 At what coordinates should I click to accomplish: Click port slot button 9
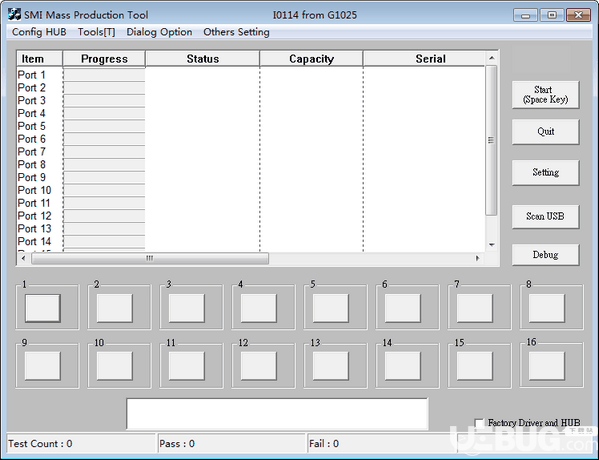click(x=43, y=366)
